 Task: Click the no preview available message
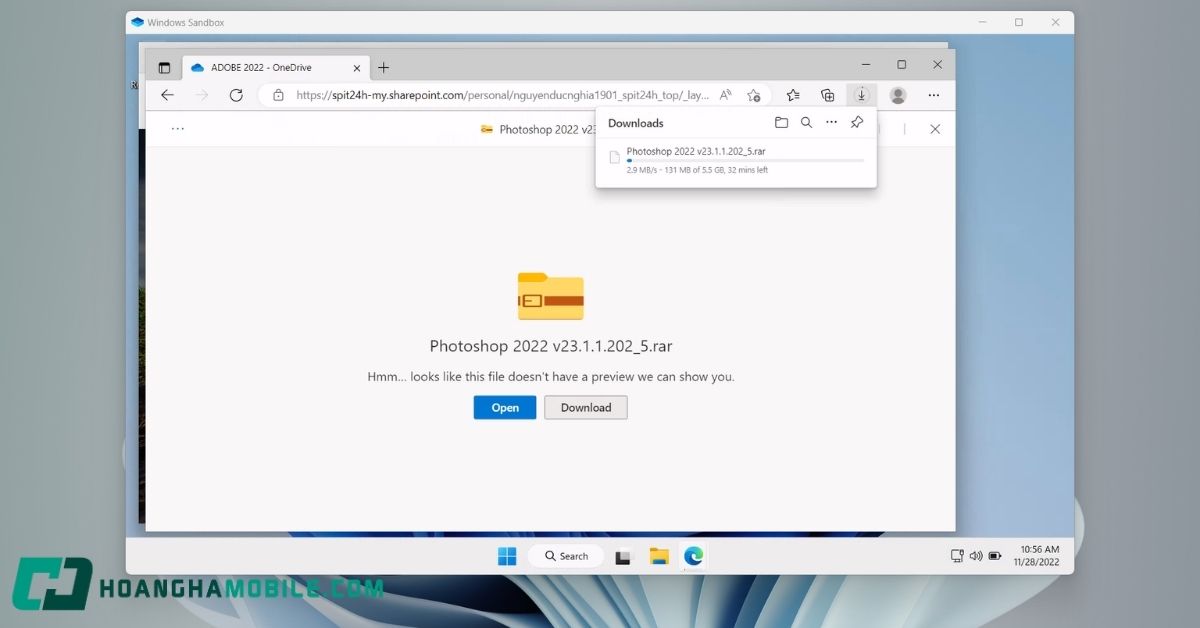(551, 377)
